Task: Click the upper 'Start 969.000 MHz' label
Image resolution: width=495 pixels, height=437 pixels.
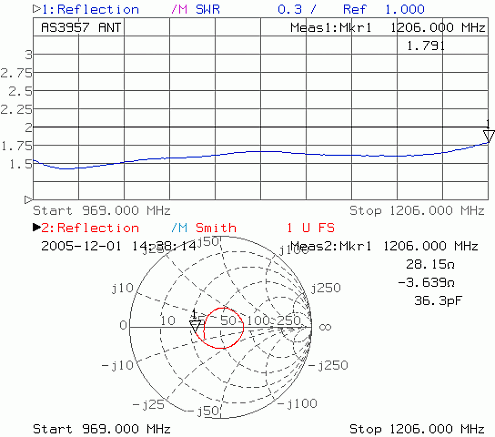Action: [x=102, y=211]
